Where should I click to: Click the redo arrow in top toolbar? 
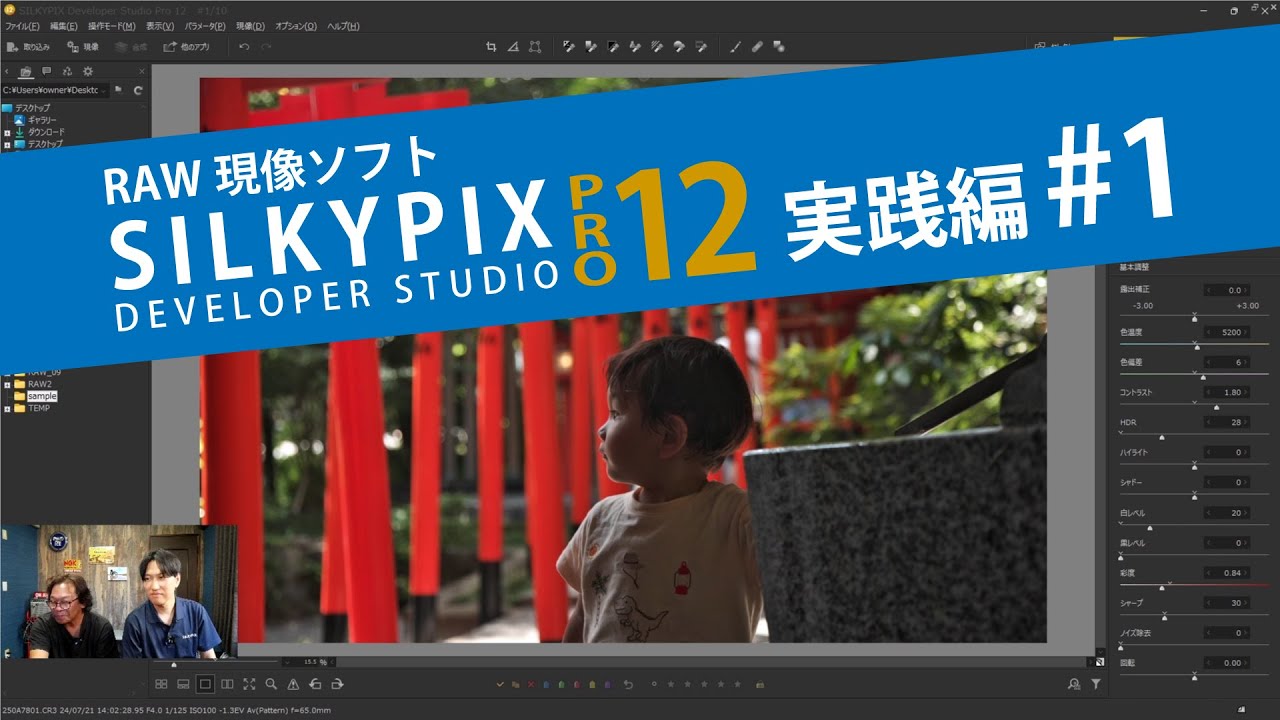click(x=266, y=47)
